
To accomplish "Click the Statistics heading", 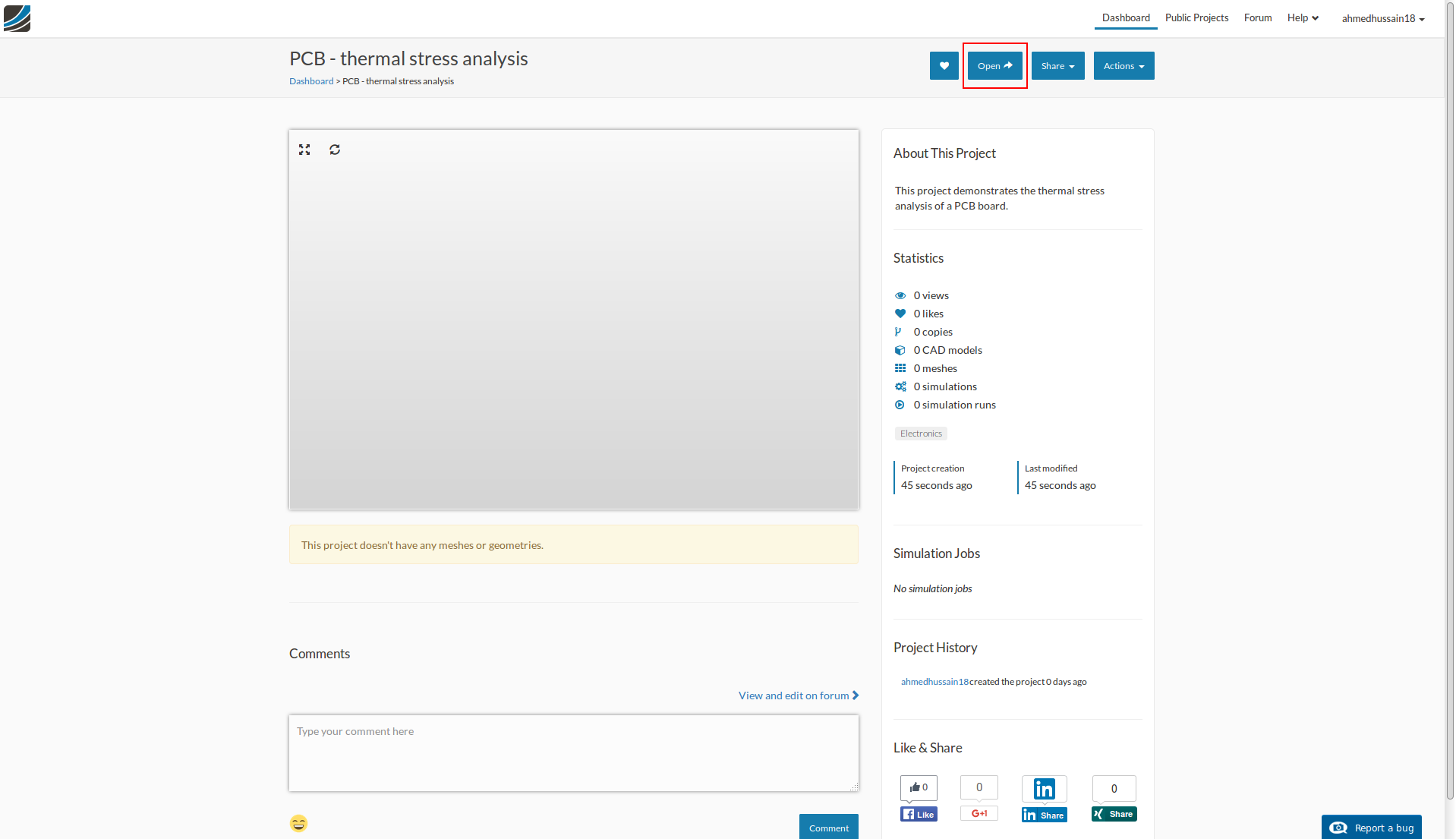I will (919, 258).
